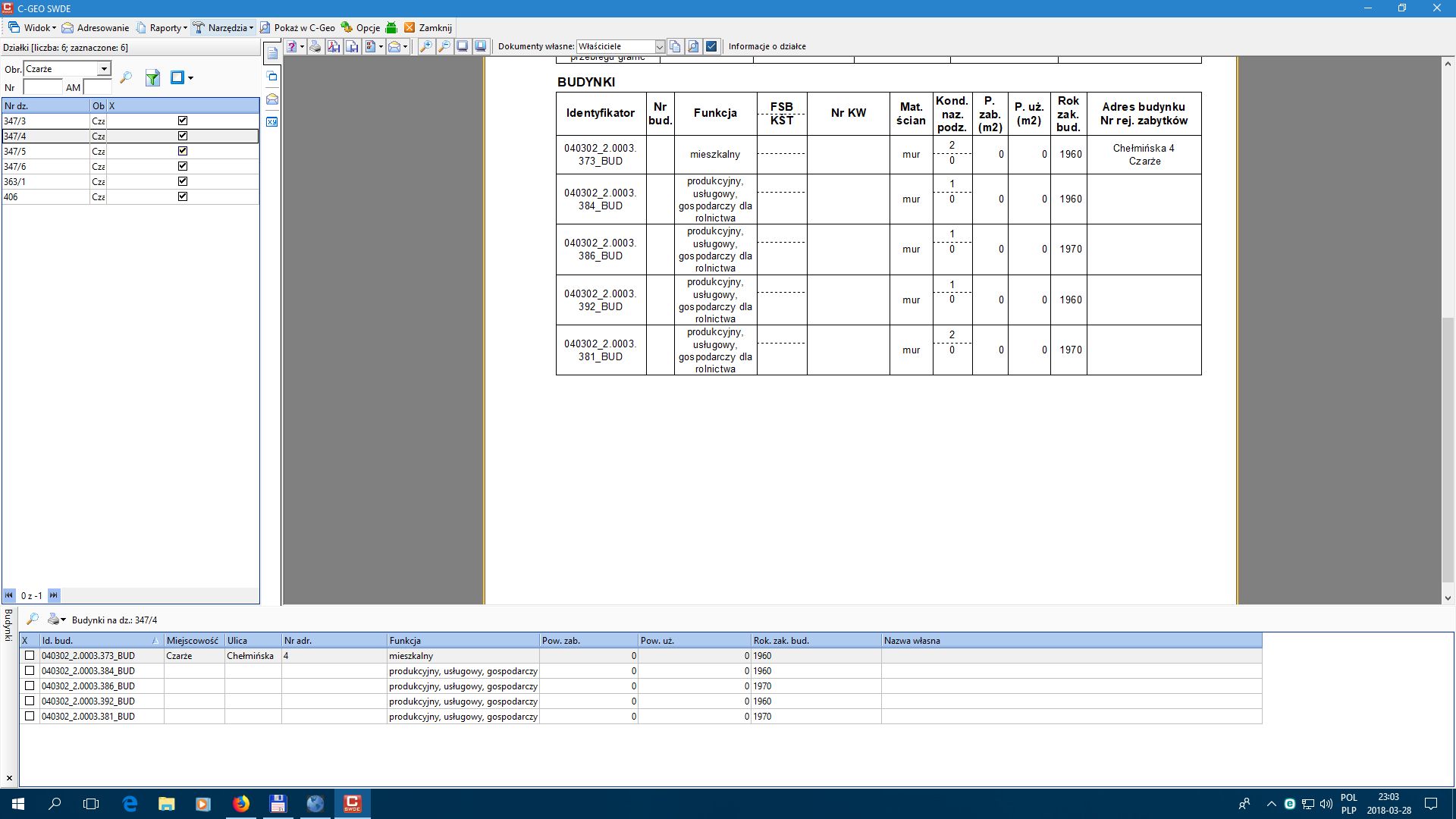Click the full page view monitor icon

click(463, 46)
